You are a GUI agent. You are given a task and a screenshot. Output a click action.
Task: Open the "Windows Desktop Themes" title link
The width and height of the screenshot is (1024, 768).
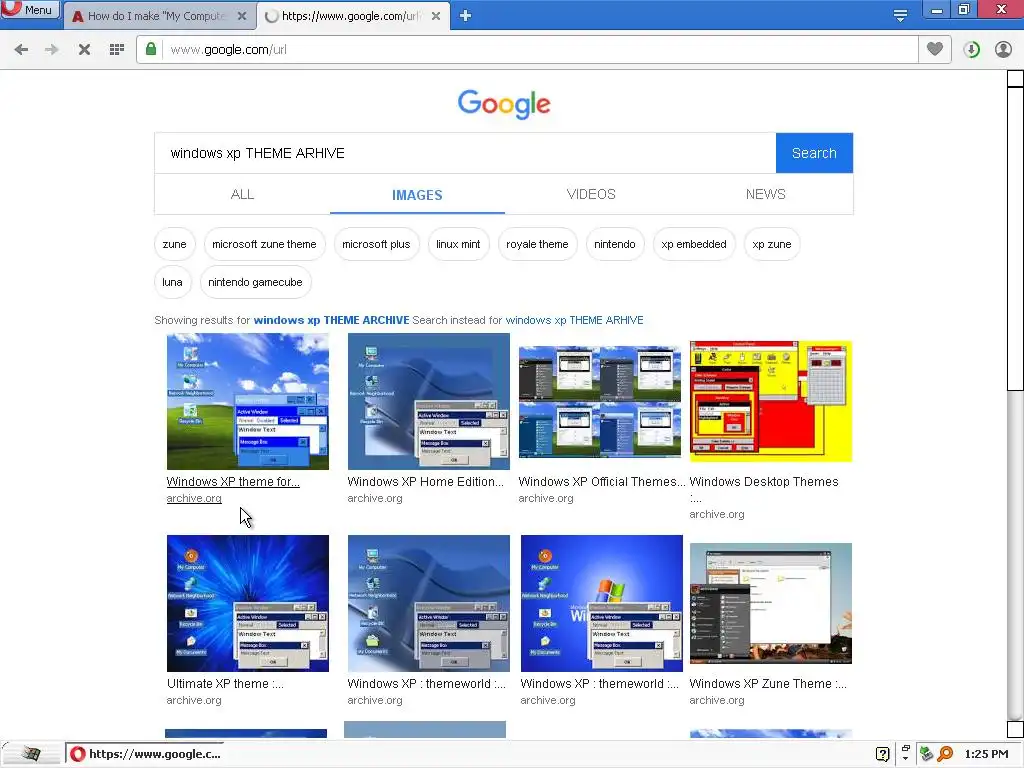click(764, 481)
